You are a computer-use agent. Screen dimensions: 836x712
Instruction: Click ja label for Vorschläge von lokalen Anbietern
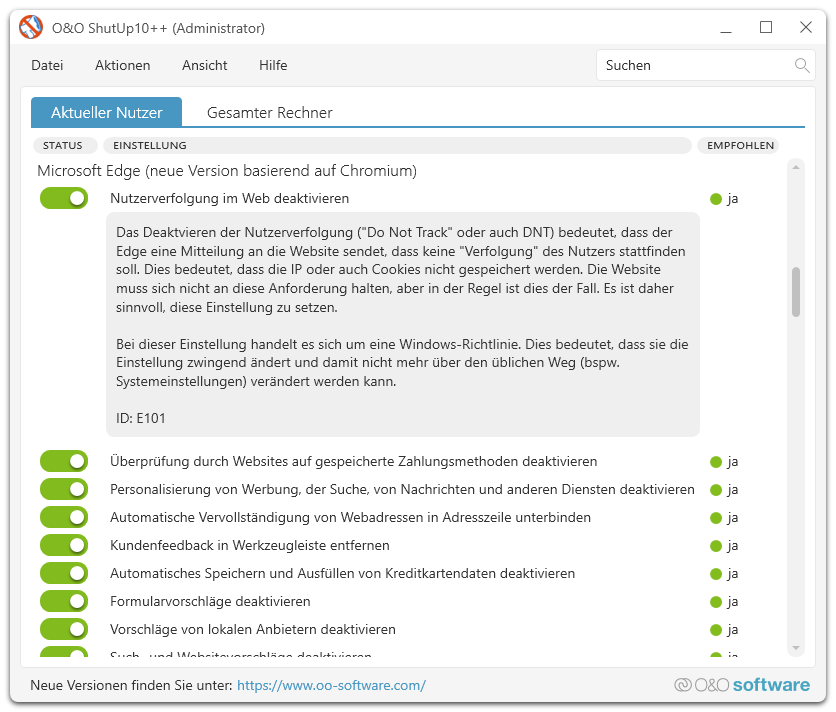click(733, 630)
